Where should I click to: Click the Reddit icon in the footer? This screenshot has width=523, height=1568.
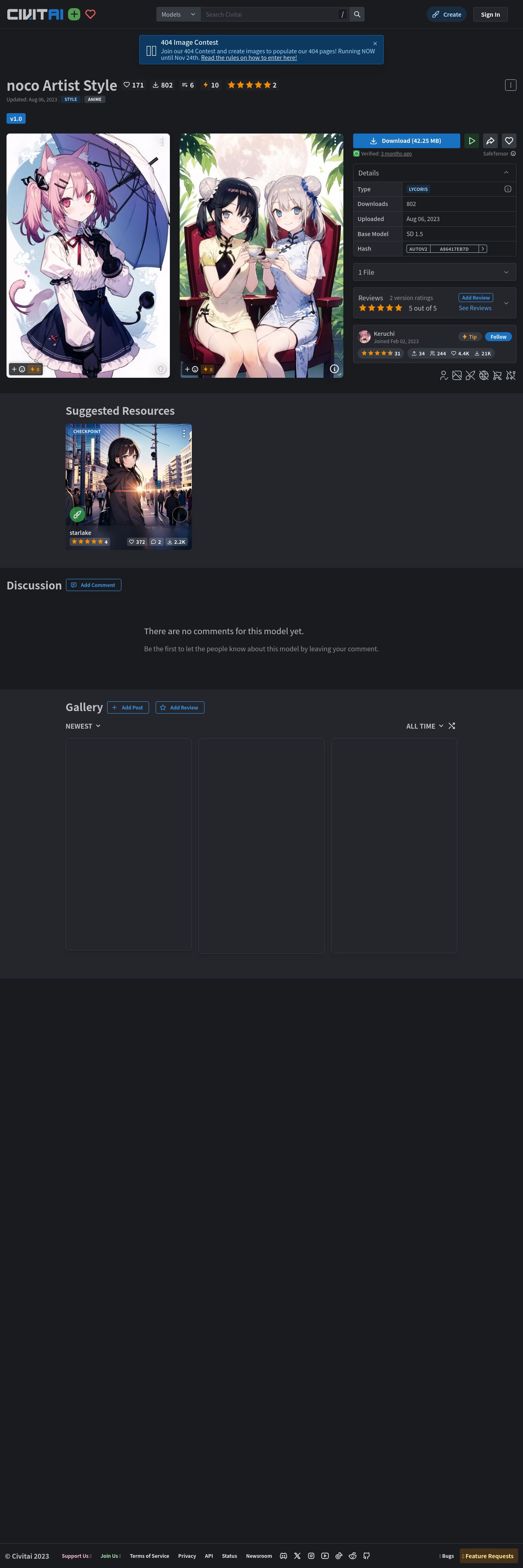[x=352, y=1555]
